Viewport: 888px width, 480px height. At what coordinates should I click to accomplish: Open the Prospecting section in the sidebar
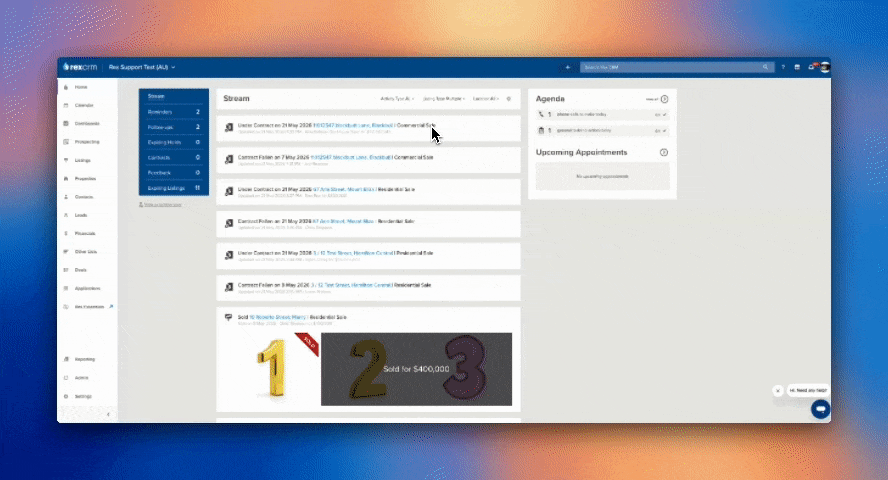pos(87,142)
